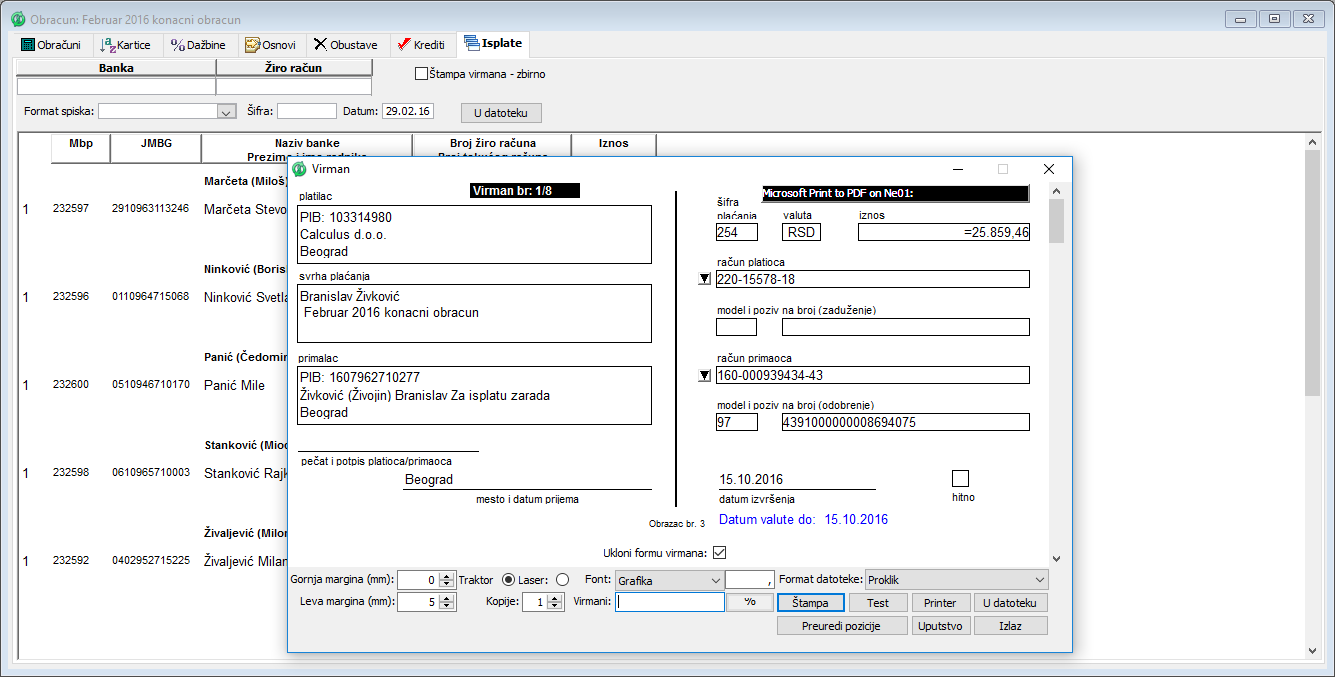This screenshot has height=677, width=1335.
Task: Select the Laser radio button
Action: (x=561, y=579)
